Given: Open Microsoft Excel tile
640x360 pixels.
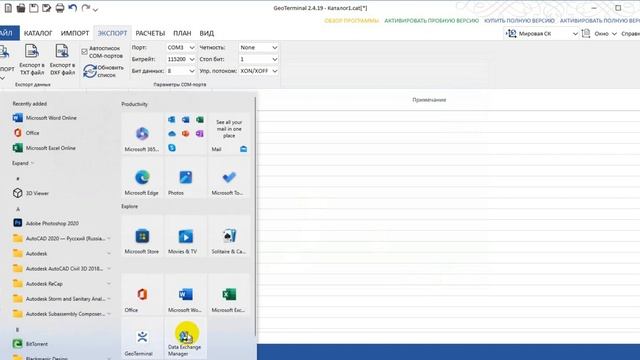Looking at the screenshot, I should (x=229, y=294).
